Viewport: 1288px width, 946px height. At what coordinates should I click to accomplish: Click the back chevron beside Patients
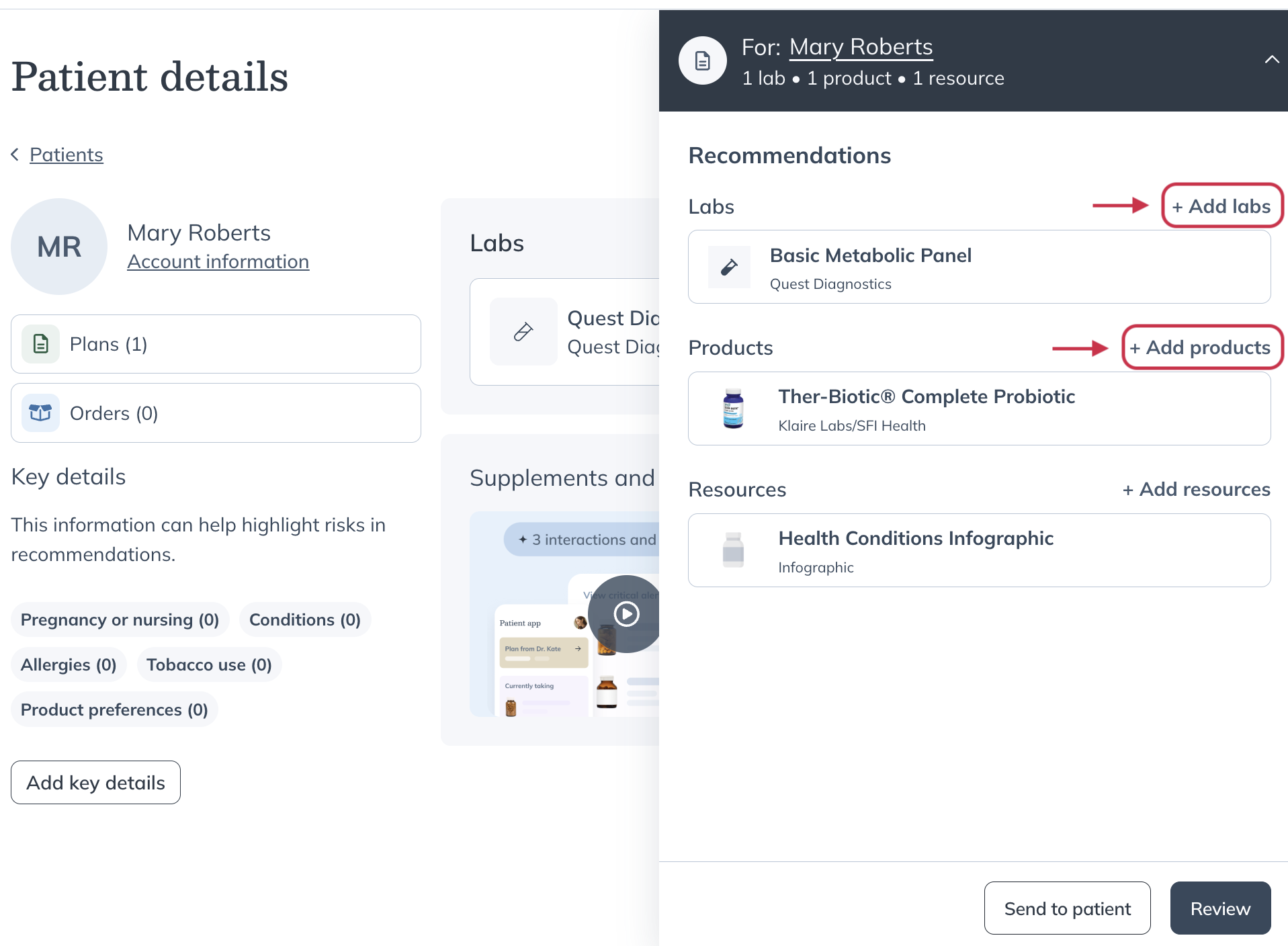pyautogui.click(x=14, y=154)
